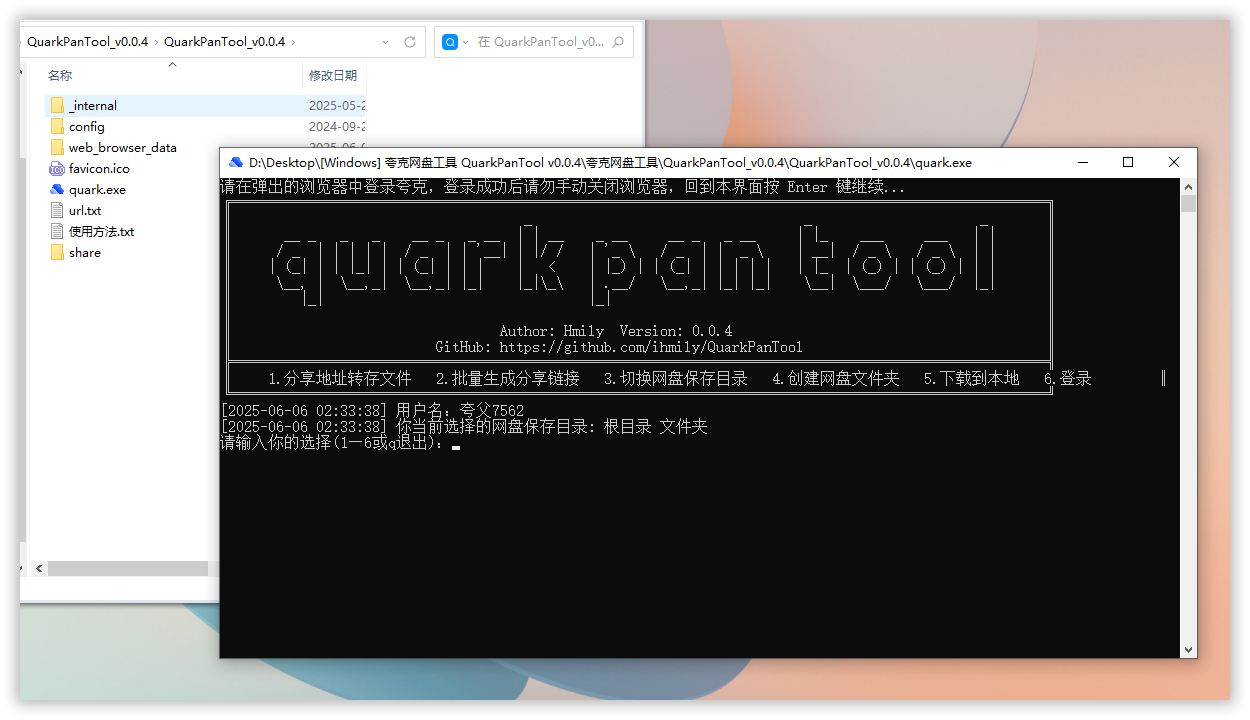Click the _internal folder name
The width and height of the screenshot is (1250, 720).
(x=93, y=105)
